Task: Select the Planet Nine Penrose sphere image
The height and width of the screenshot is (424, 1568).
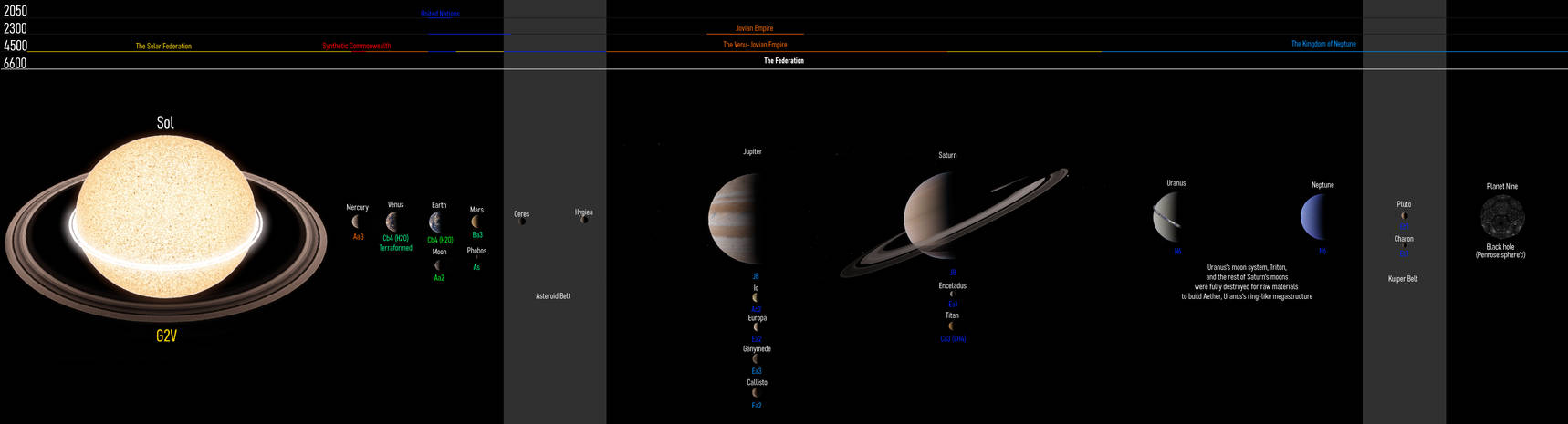Action: click(x=1502, y=217)
